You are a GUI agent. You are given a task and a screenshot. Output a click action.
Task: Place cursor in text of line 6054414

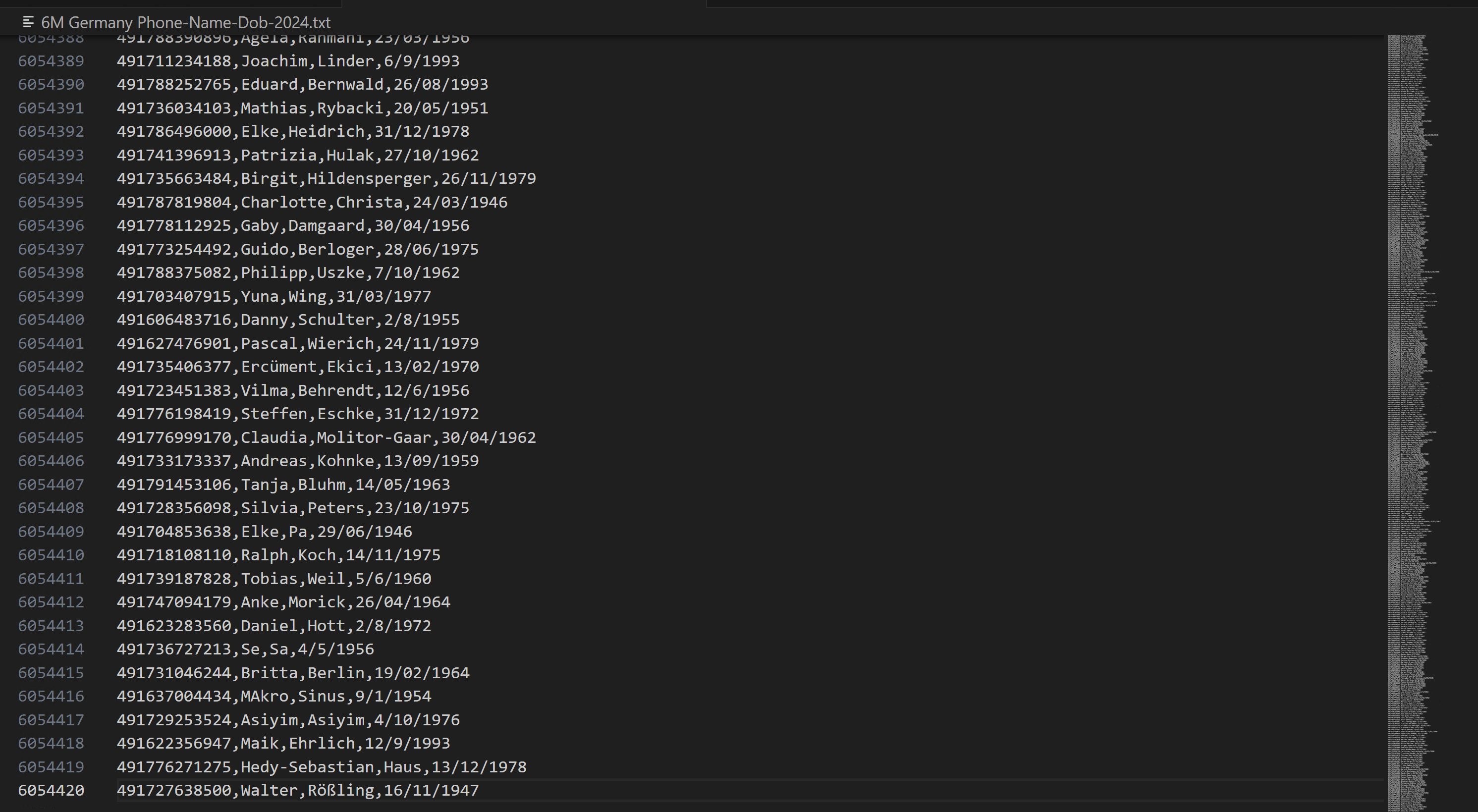tap(245, 649)
